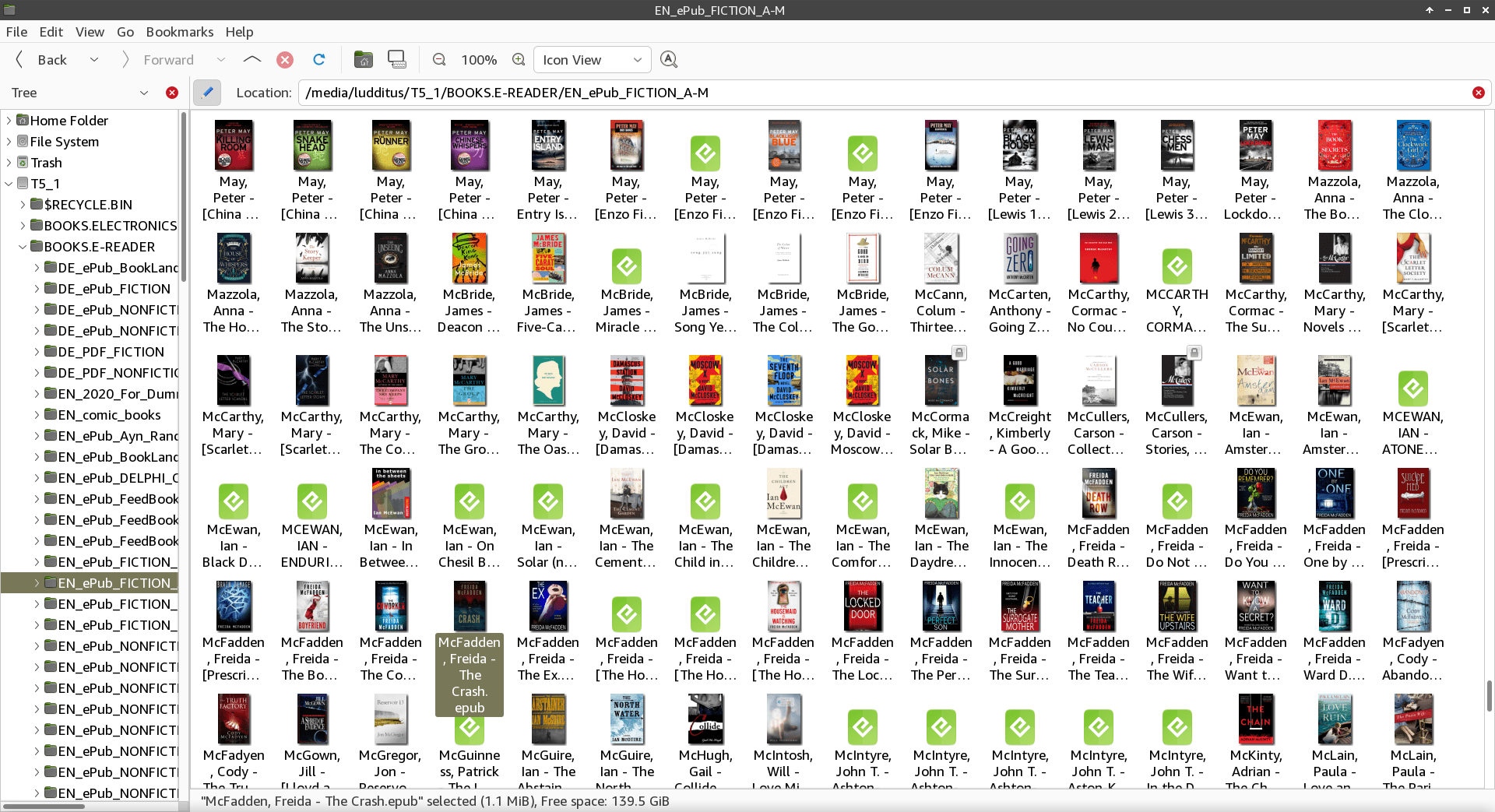Close the Tree sidebar pane

(x=172, y=93)
